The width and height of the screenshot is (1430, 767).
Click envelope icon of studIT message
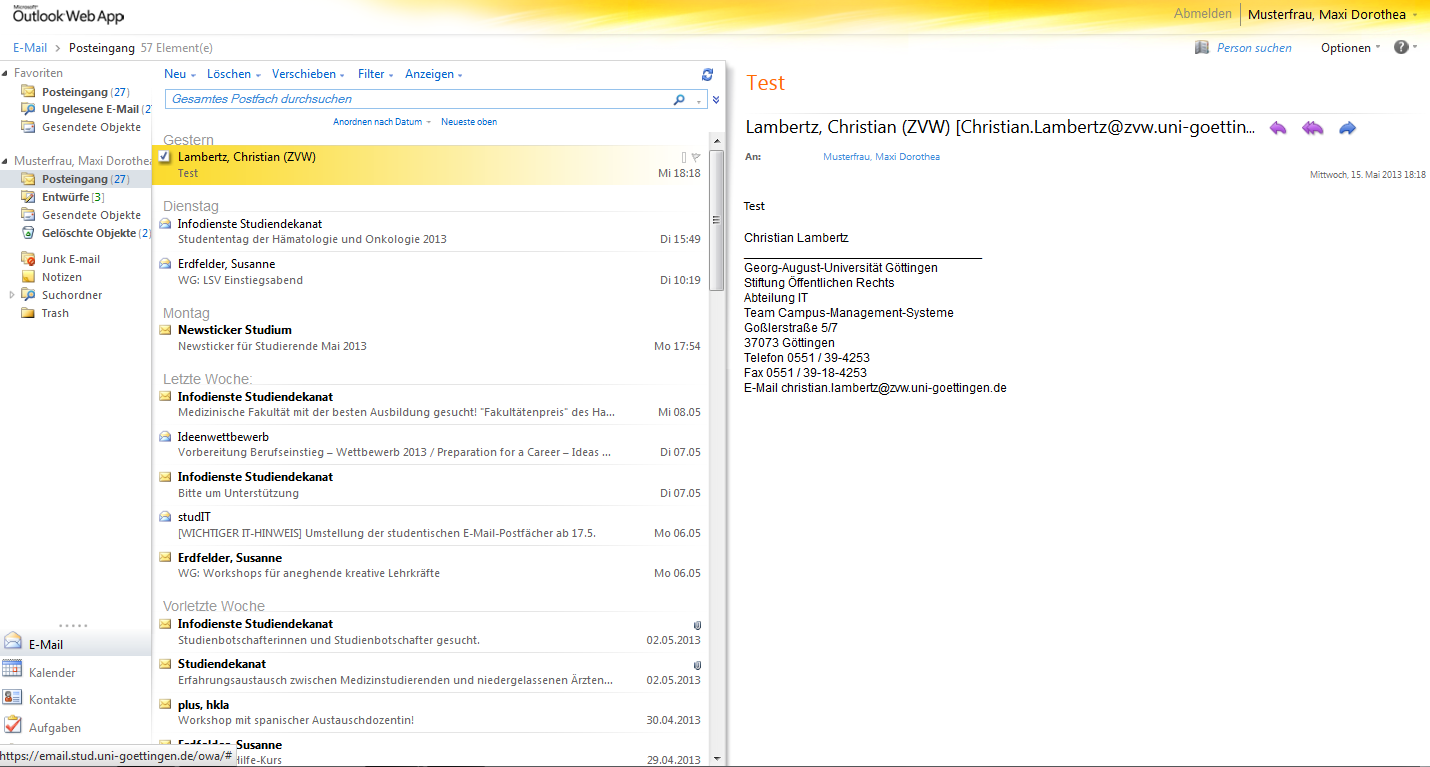coord(165,517)
